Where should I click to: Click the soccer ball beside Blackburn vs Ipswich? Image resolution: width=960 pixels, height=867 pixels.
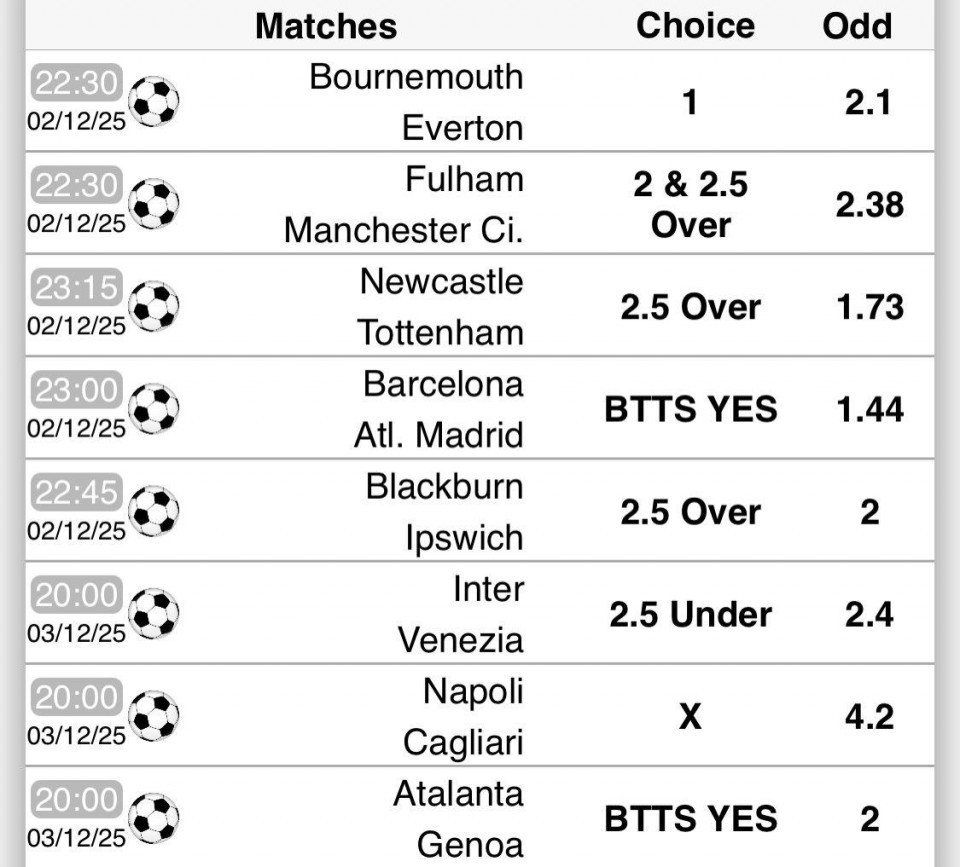point(156,511)
